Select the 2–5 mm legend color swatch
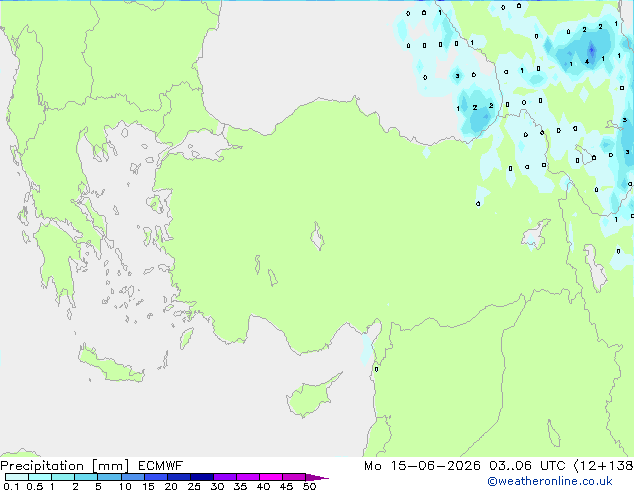This screenshot has height=490, width=634. click(x=86, y=477)
